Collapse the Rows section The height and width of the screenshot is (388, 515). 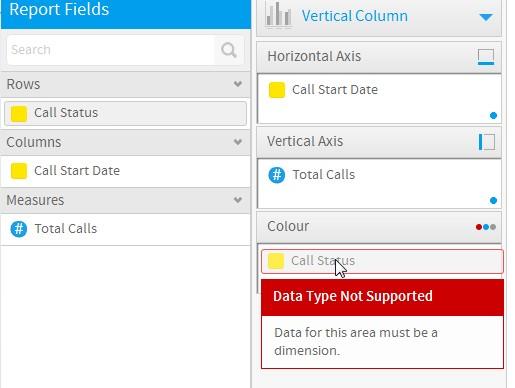point(238,84)
